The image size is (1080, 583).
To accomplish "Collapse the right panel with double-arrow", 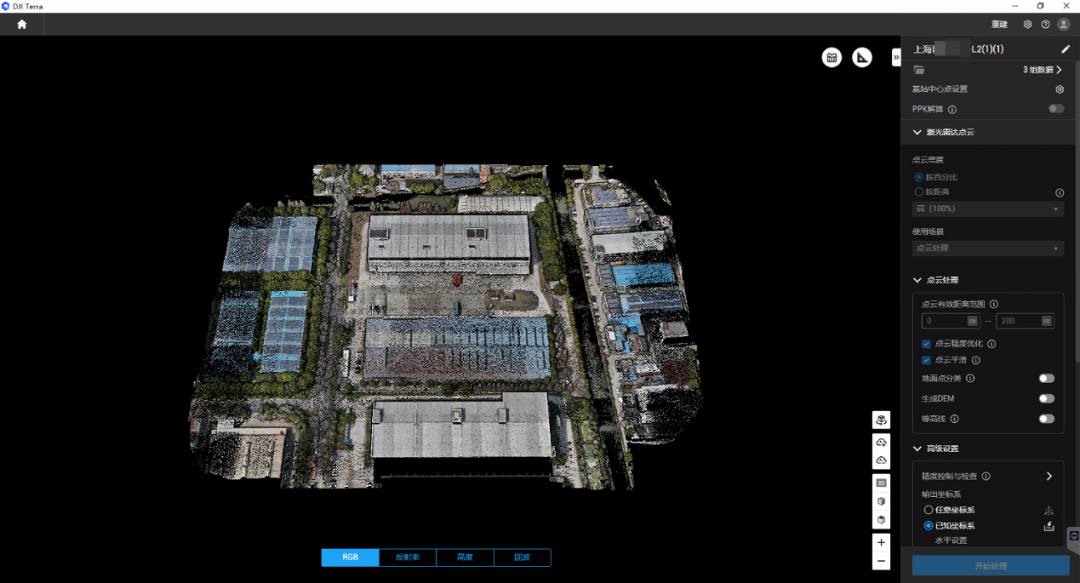I will click(x=896, y=57).
